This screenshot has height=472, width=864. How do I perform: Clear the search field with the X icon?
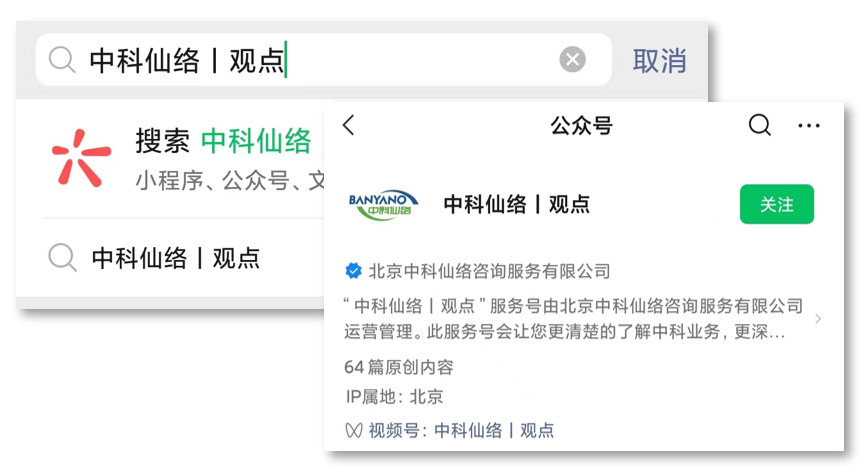(x=573, y=59)
